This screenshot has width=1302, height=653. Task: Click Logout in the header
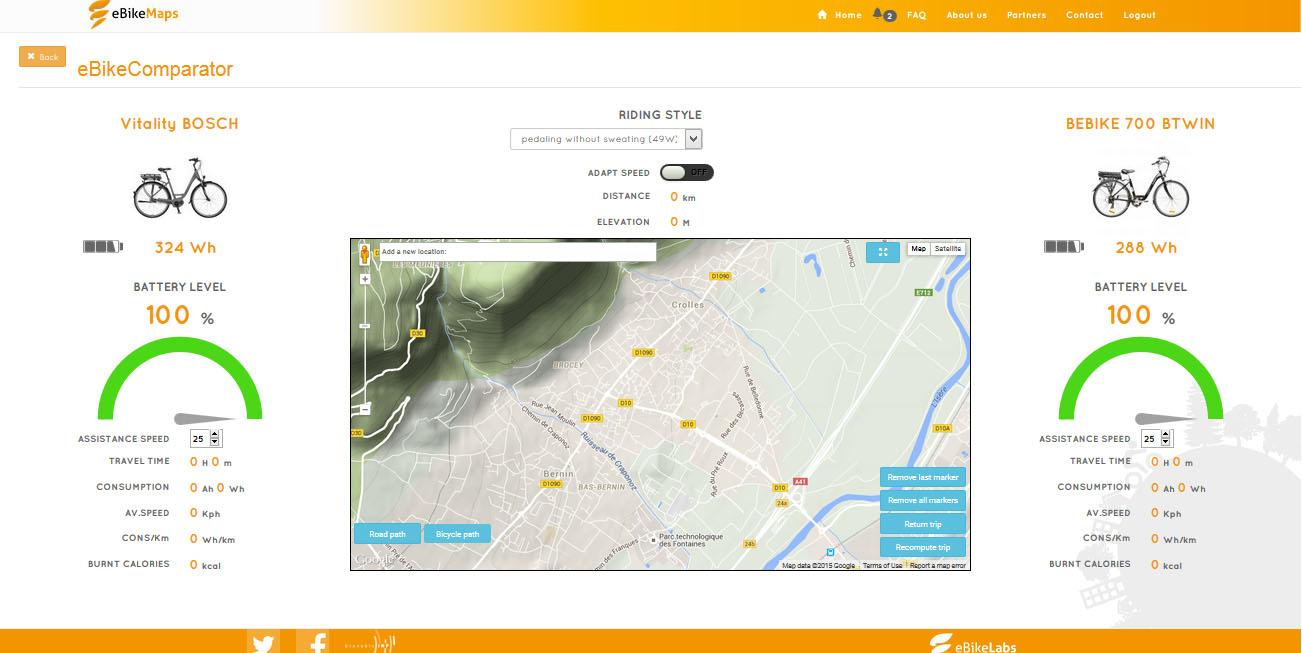pyautogui.click(x=1139, y=15)
